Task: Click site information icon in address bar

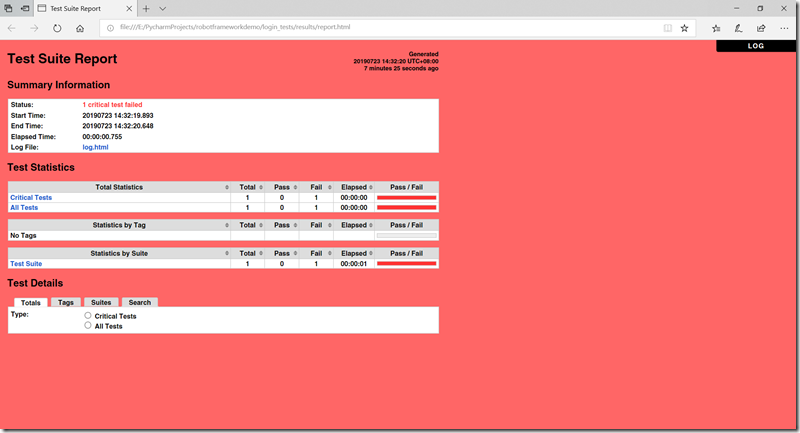Action: tap(110, 28)
